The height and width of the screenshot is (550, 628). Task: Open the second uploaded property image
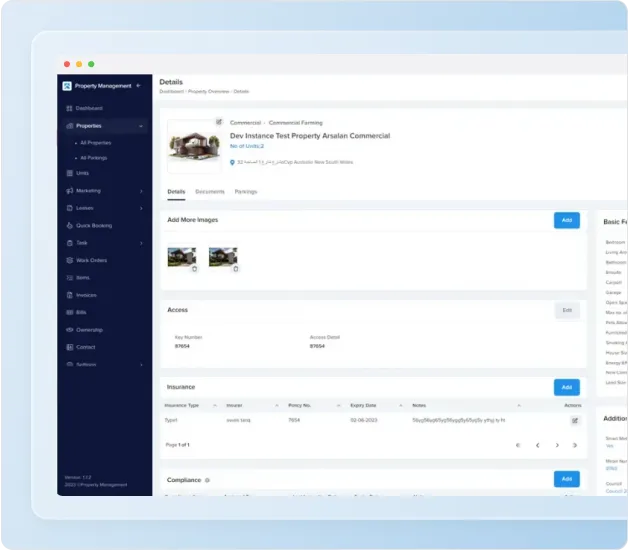(223, 256)
